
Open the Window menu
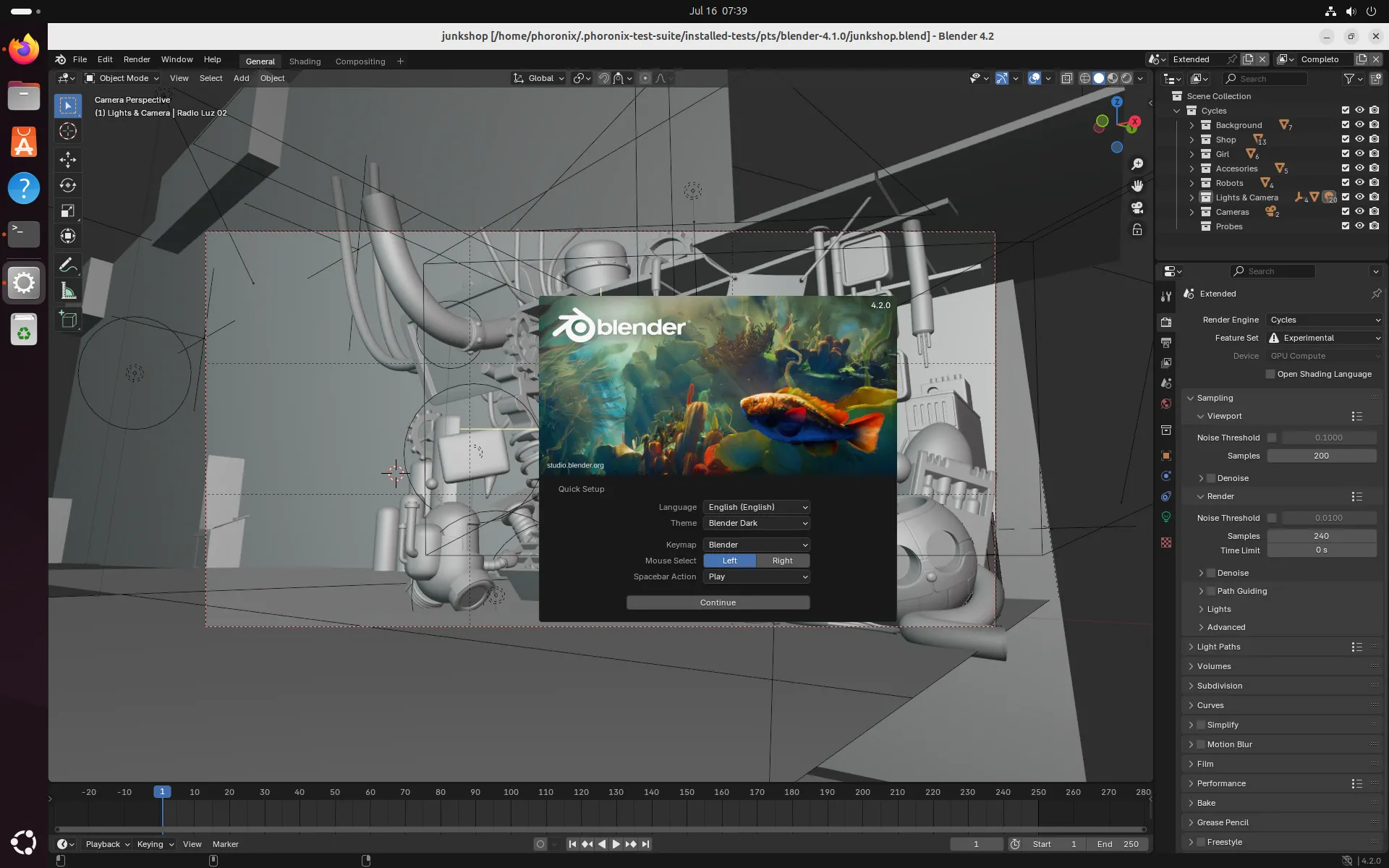pyautogui.click(x=177, y=59)
